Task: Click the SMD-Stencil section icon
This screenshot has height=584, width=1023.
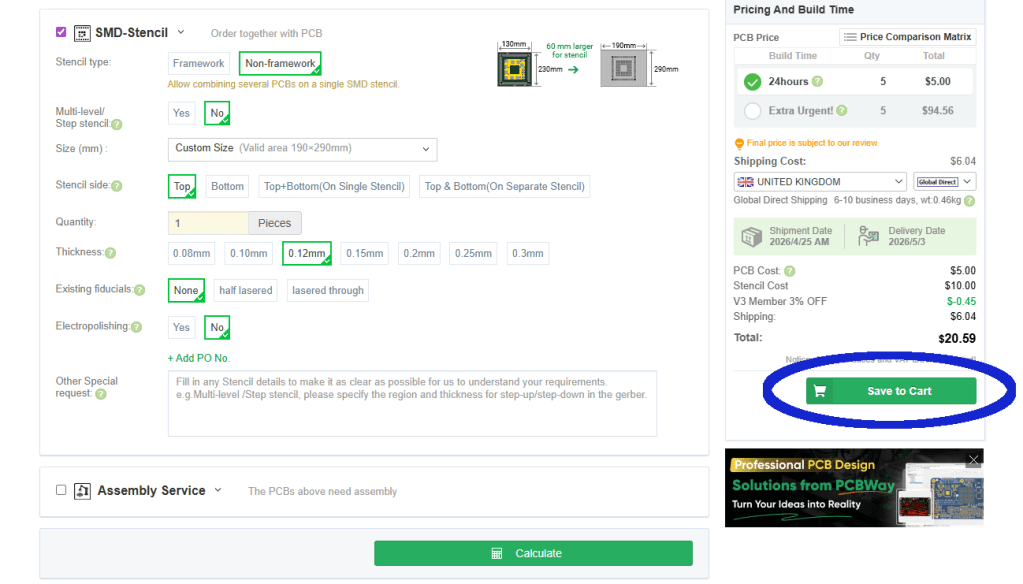Action: 82,33
